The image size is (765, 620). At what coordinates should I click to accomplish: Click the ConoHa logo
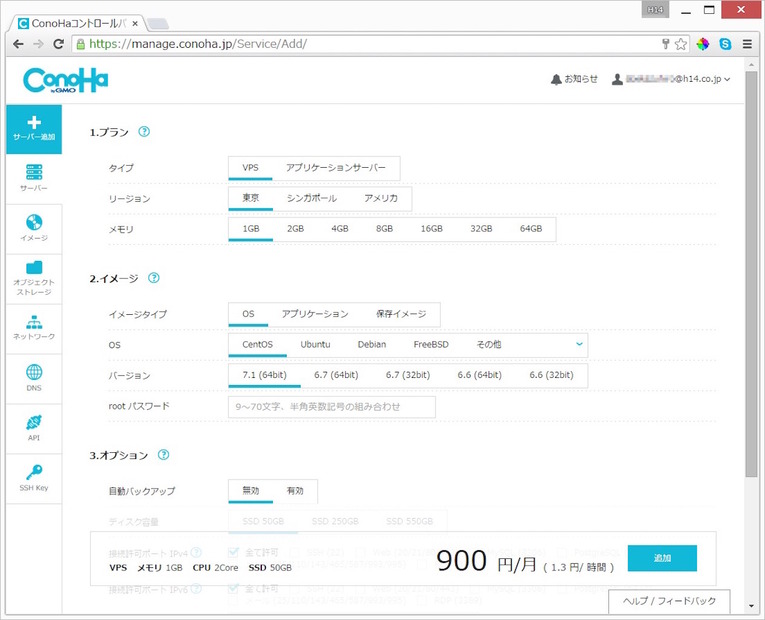coord(65,81)
